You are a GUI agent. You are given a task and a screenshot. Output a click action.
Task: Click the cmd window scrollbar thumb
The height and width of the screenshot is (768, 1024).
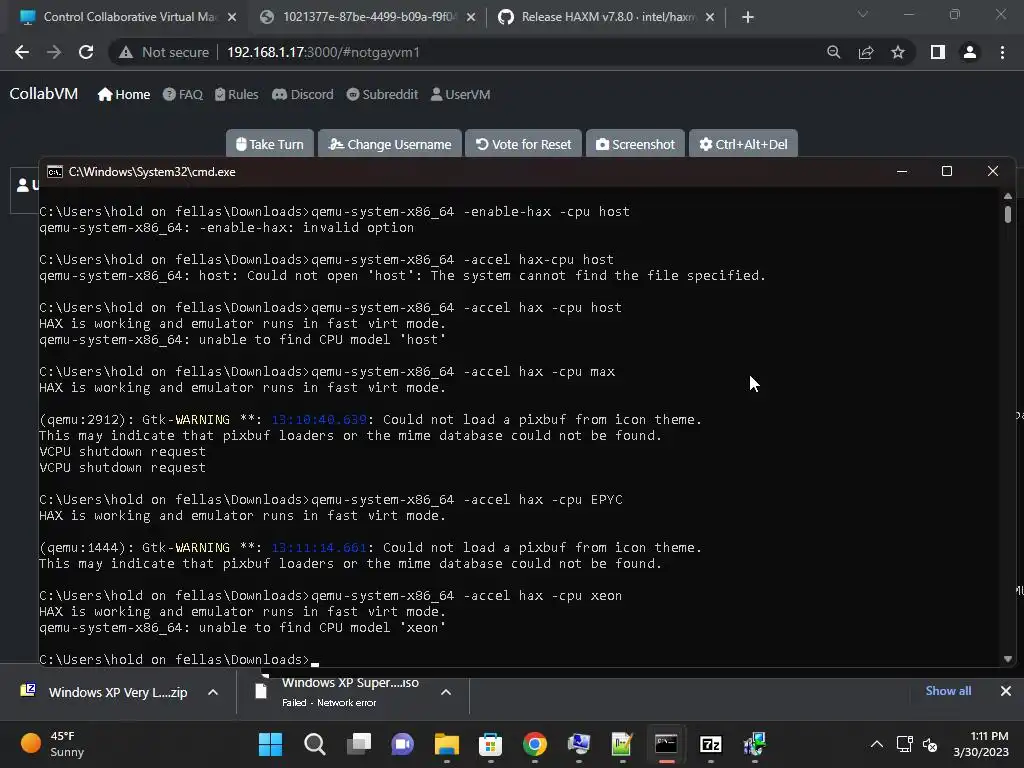point(1008,214)
